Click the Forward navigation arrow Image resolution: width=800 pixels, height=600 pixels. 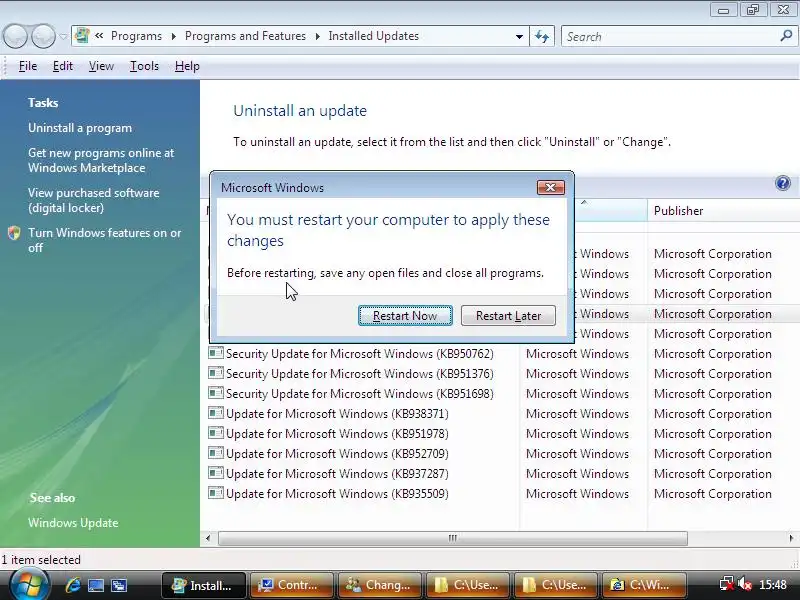pyautogui.click(x=43, y=36)
